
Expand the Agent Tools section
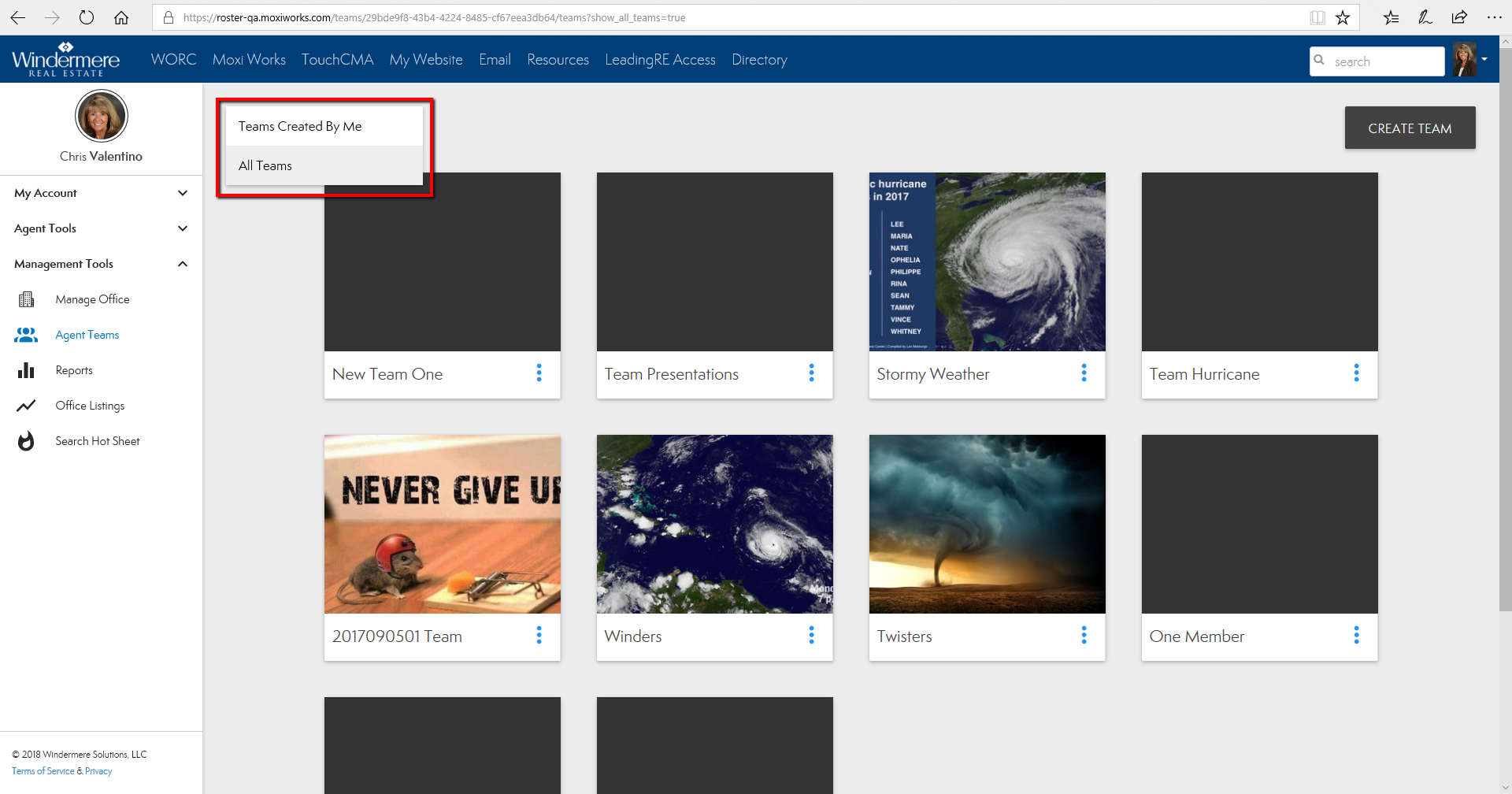coord(183,228)
